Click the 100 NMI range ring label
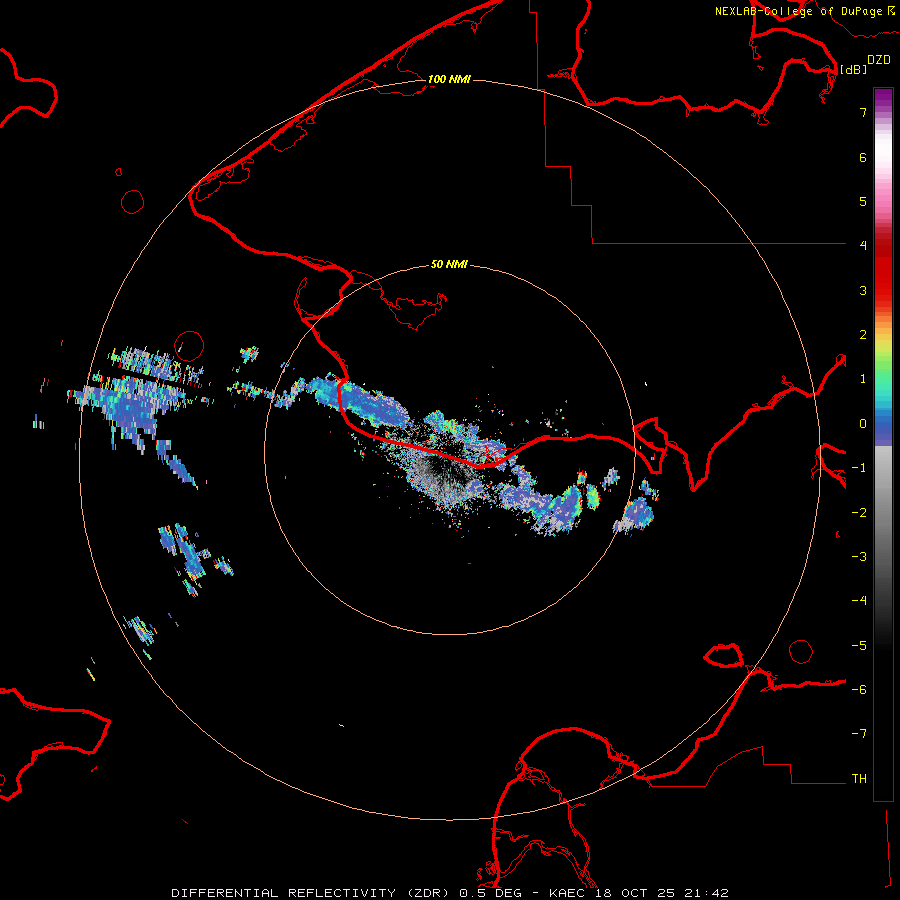This screenshot has height=900, width=900. [449, 79]
